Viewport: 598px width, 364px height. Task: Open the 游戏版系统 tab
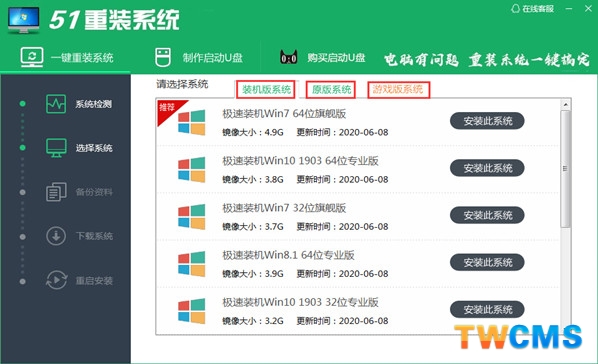coord(399,90)
